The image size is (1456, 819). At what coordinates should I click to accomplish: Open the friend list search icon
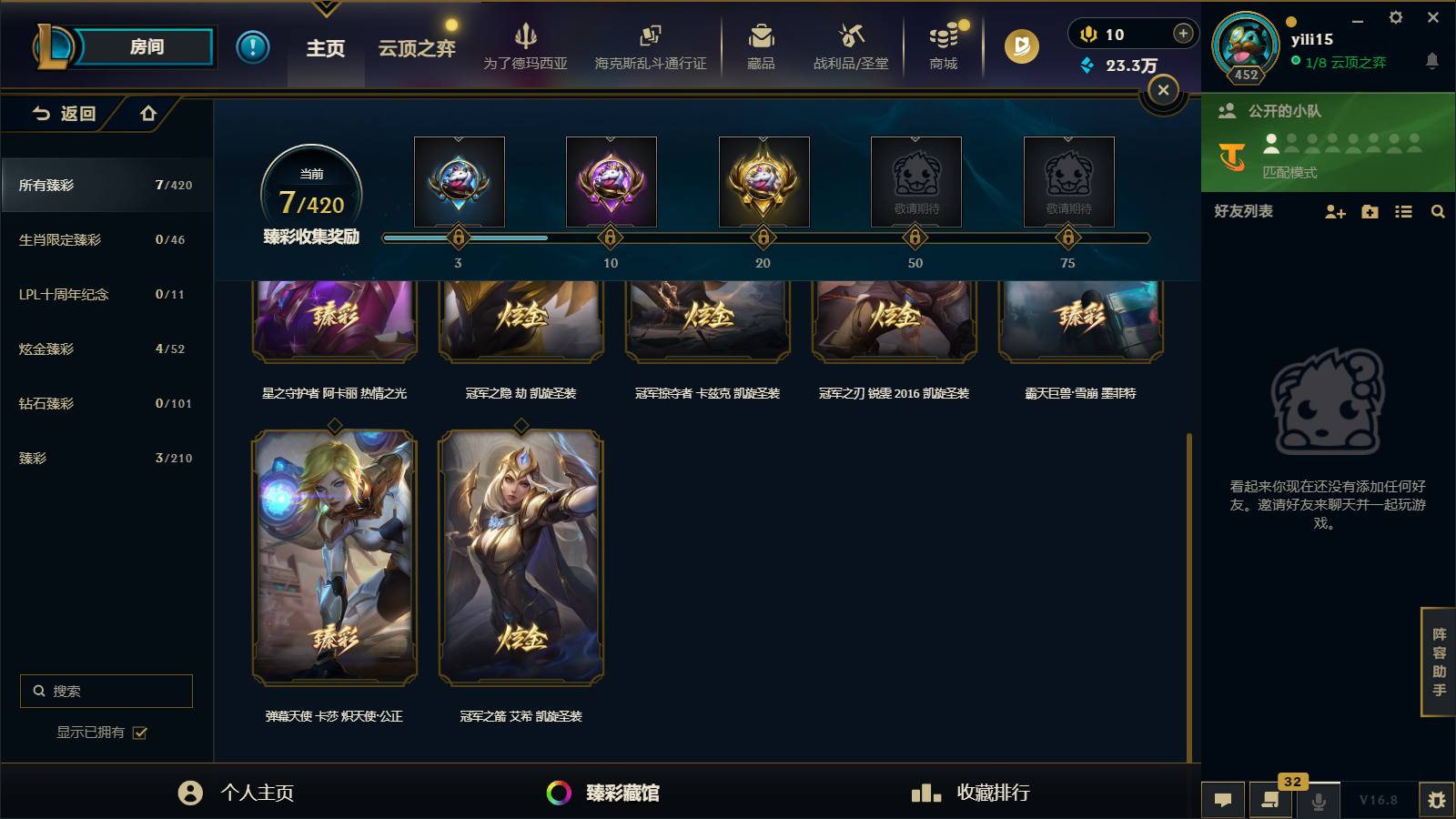[x=1438, y=211]
